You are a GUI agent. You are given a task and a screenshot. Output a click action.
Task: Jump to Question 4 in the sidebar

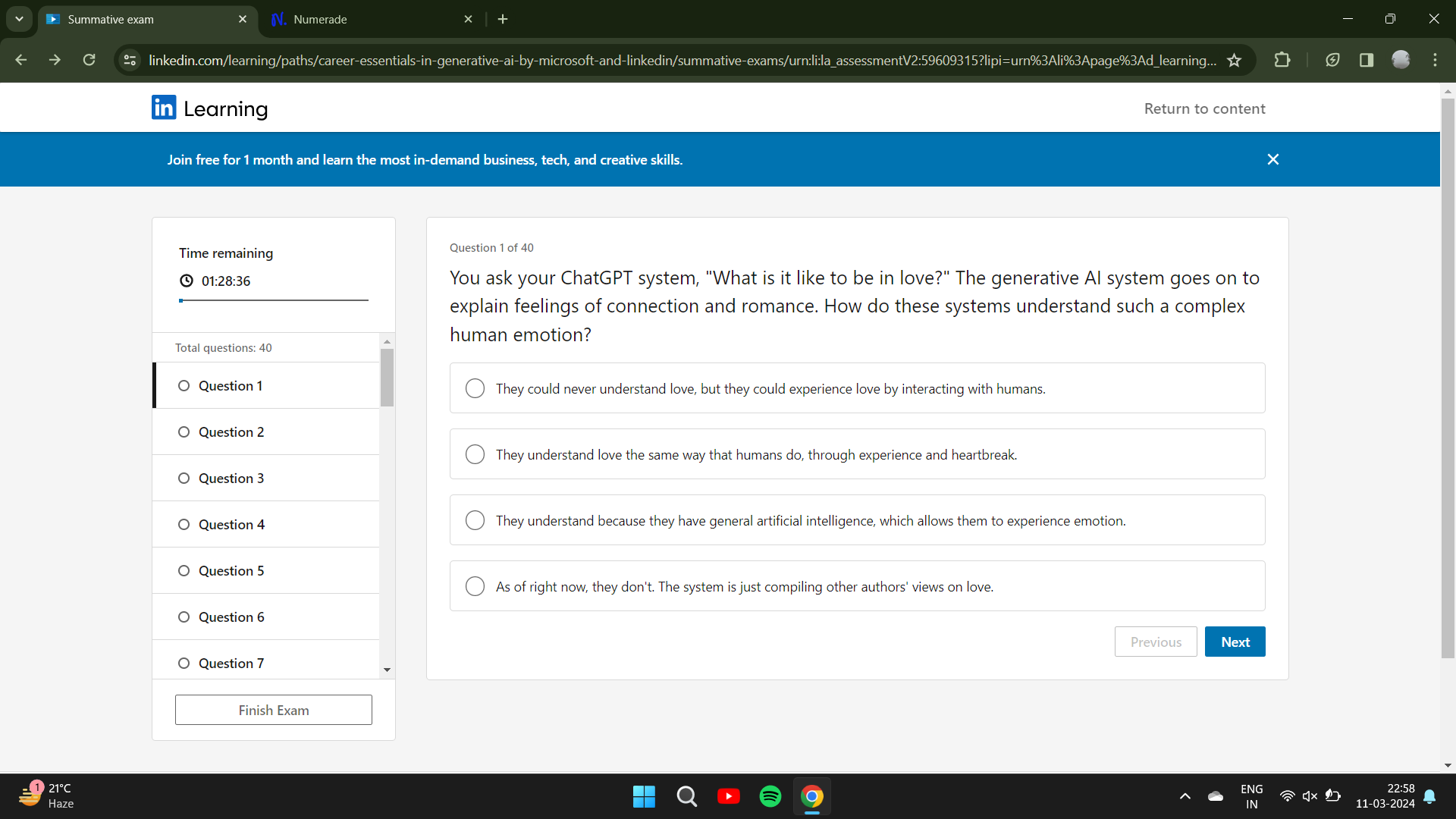pos(231,524)
